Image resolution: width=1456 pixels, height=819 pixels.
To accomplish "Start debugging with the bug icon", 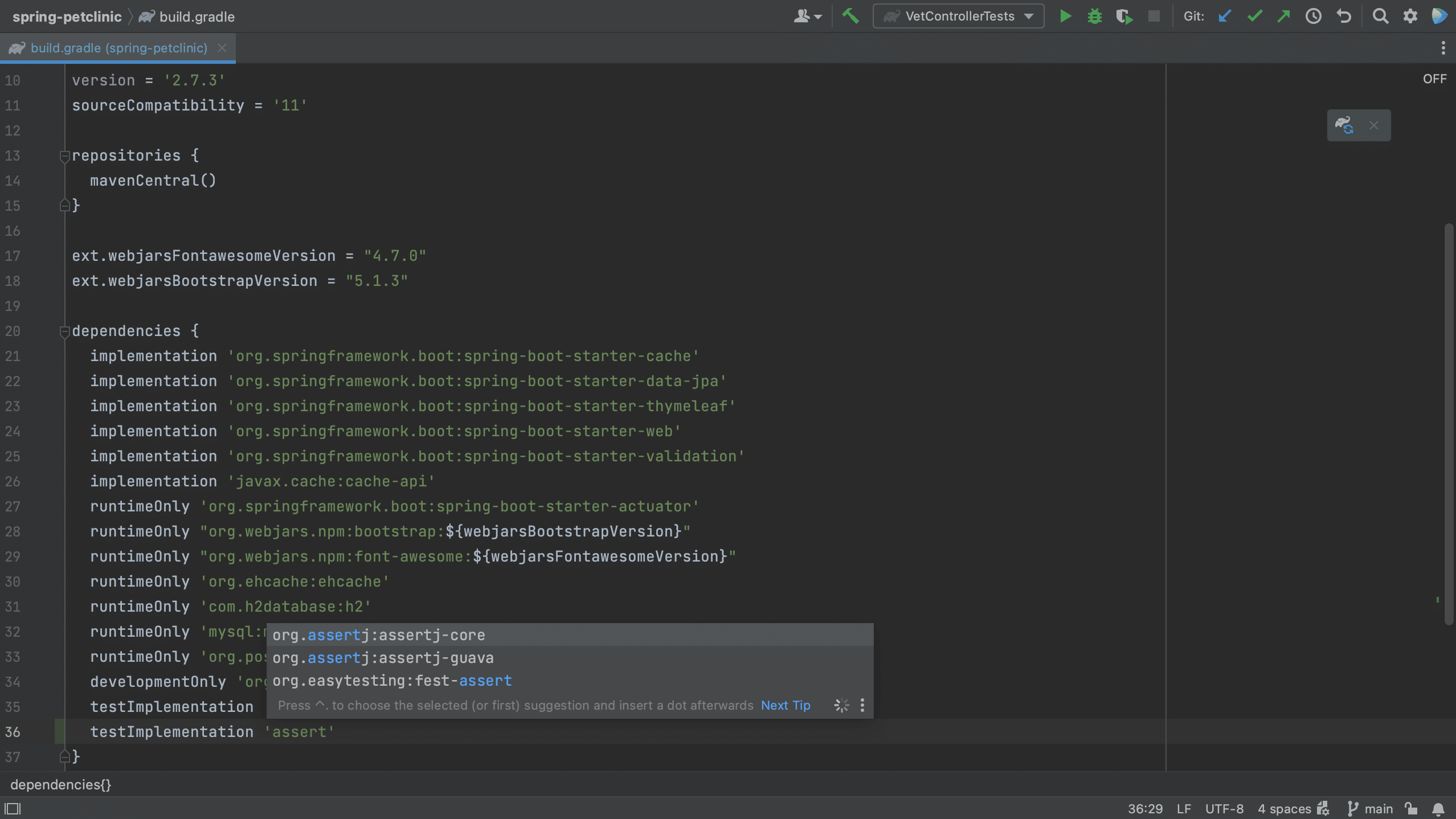I will [1094, 16].
